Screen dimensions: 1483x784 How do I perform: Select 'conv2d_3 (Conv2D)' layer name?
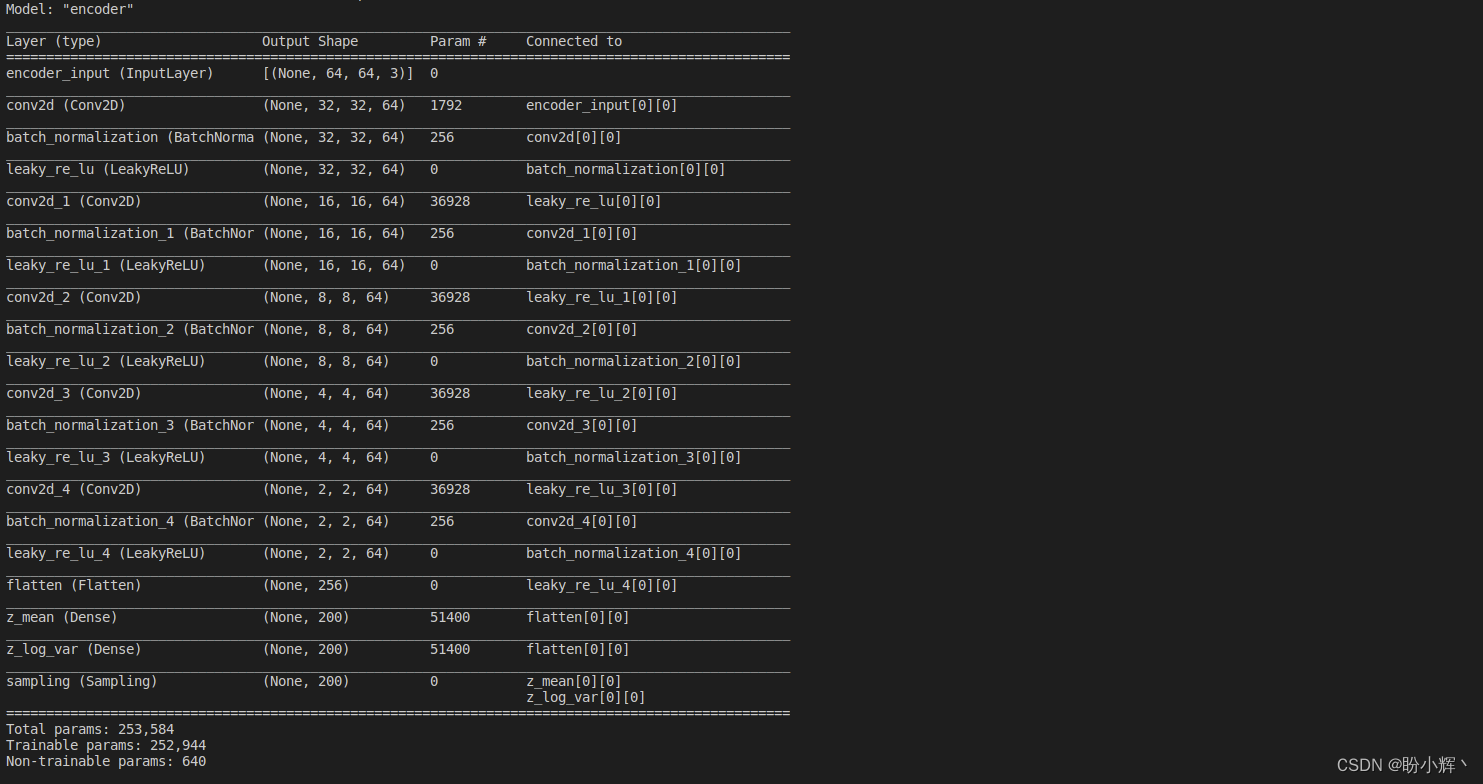pyautogui.click(x=74, y=393)
